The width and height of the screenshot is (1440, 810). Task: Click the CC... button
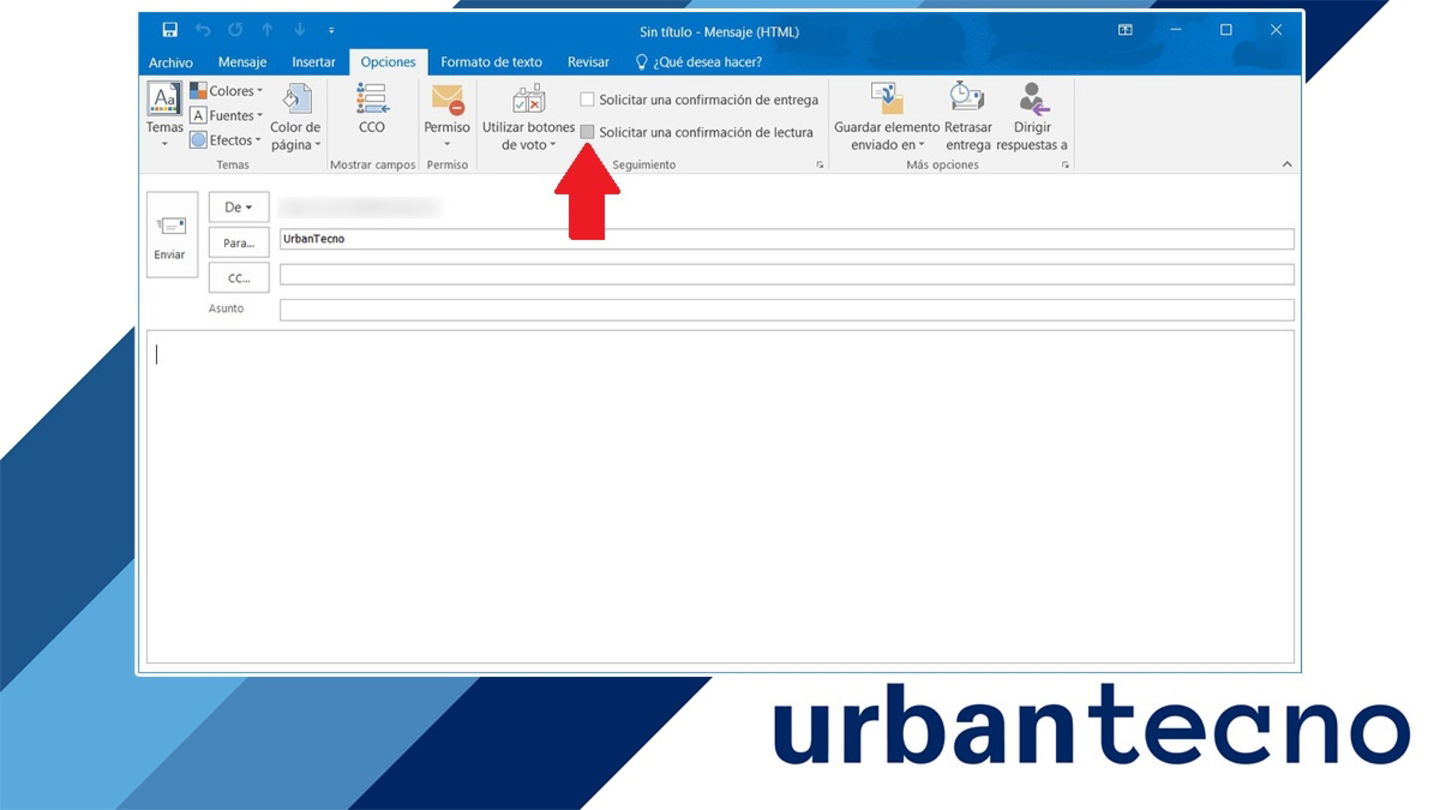[239, 278]
